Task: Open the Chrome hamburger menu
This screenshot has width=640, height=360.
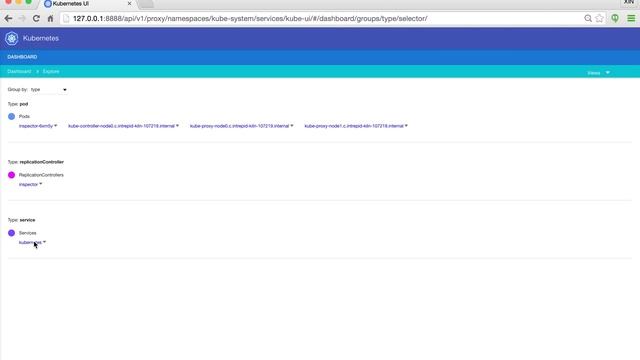Action: click(x=631, y=18)
